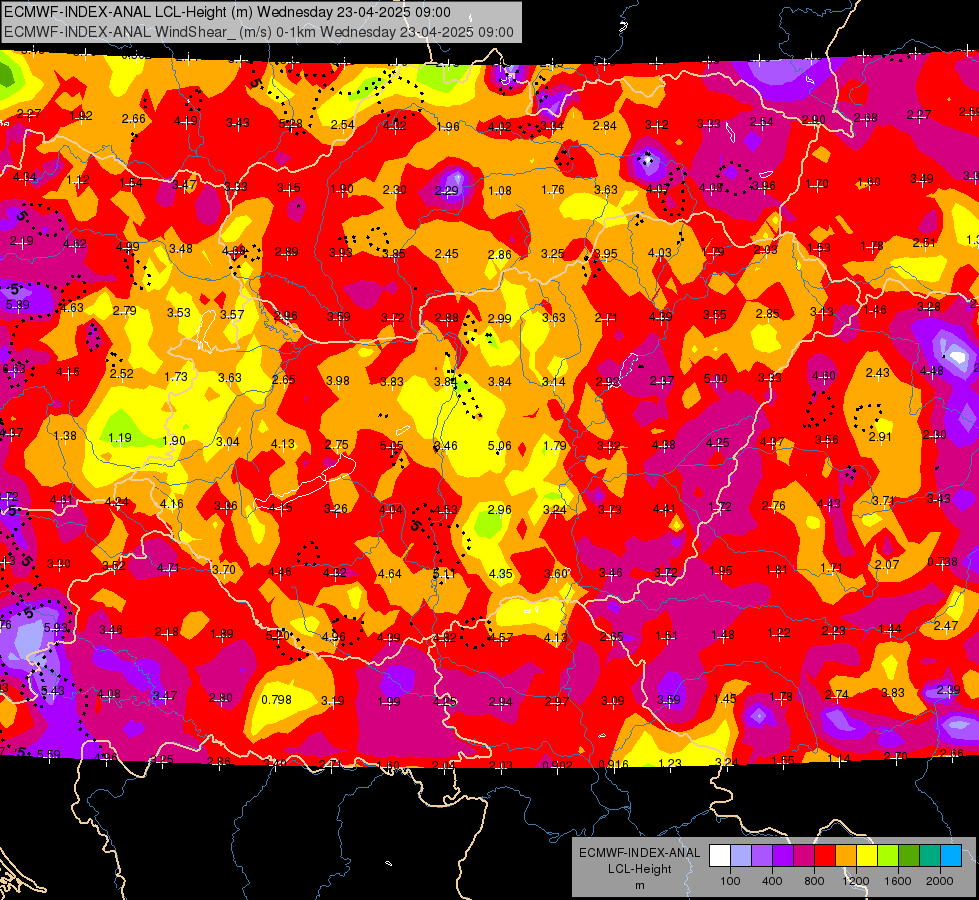
Task: Click the legend's ECMWF-INDEX-ANAL label
Action: click(x=639, y=853)
